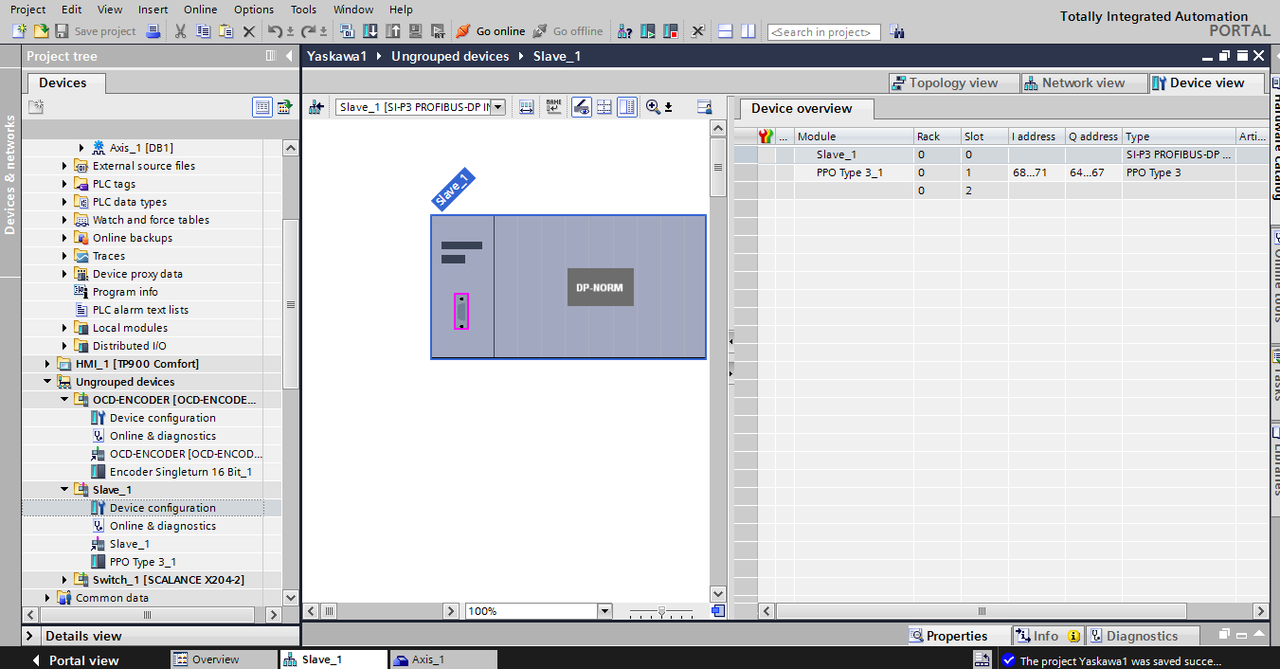
Task: Click the zoom slider in device view
Action: click(x=660, y=611)
